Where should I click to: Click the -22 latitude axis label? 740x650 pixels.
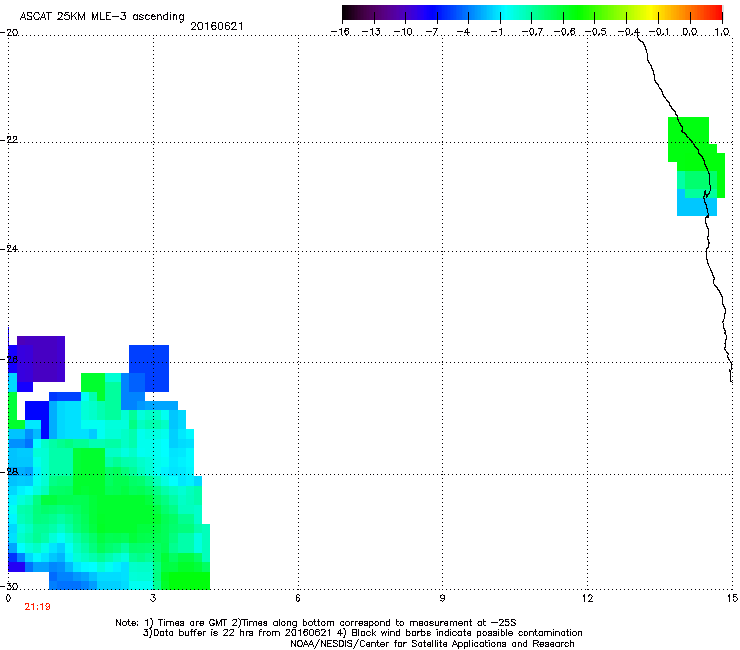[x=9, y=140]
